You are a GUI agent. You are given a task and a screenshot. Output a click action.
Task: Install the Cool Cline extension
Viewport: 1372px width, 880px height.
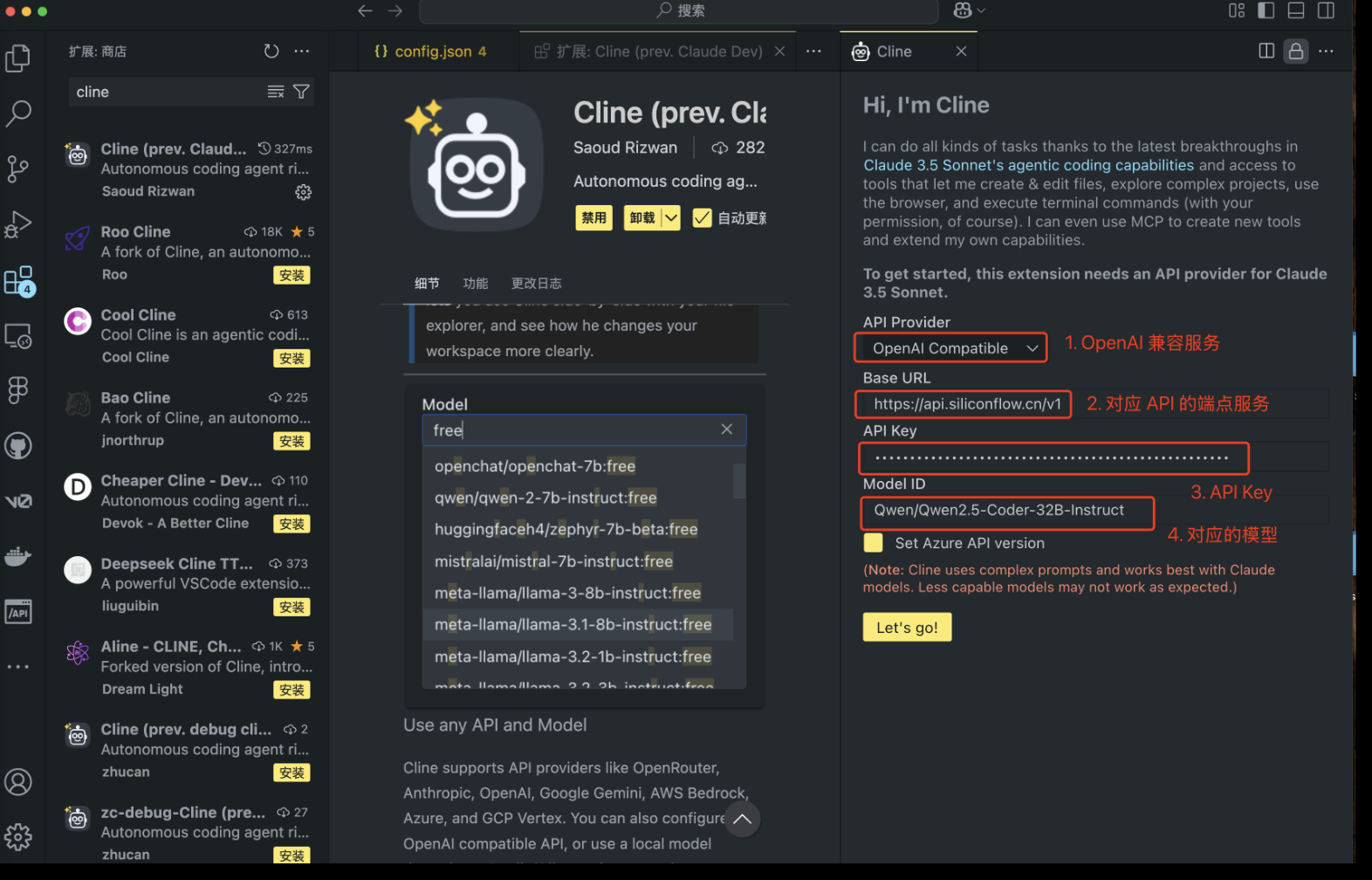point(292,359)
